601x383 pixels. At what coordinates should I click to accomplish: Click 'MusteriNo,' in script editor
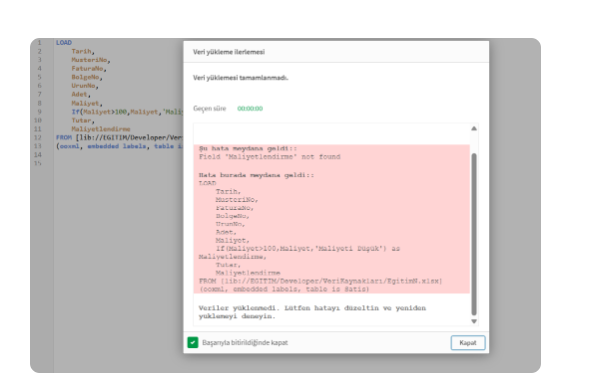coord(91,60)
